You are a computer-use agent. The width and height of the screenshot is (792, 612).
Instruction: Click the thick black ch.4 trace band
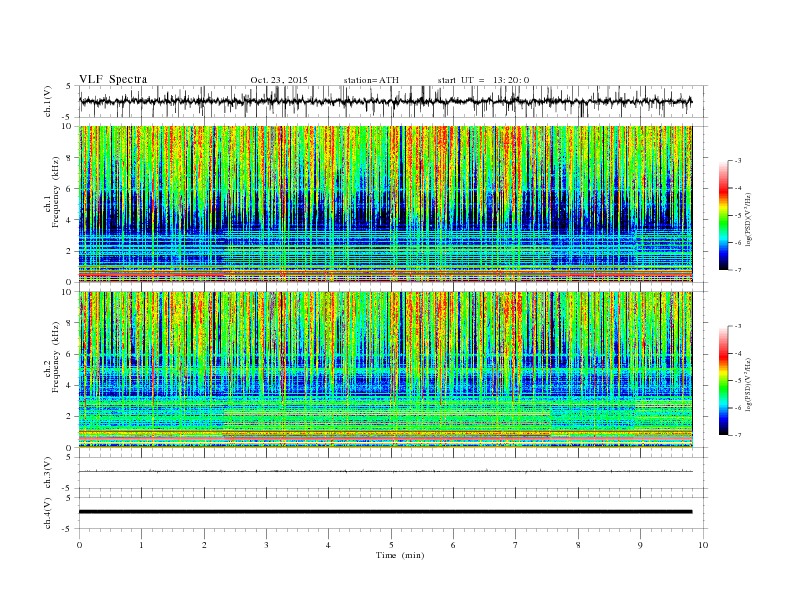coord(385,512)
